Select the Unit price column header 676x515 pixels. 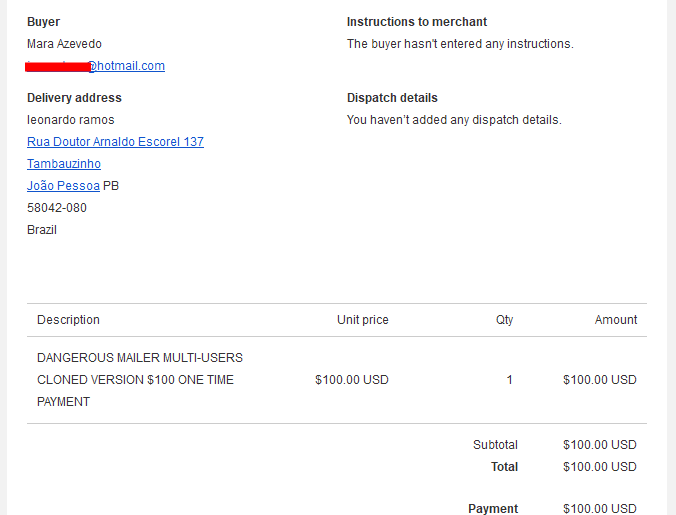pos(363,320)
